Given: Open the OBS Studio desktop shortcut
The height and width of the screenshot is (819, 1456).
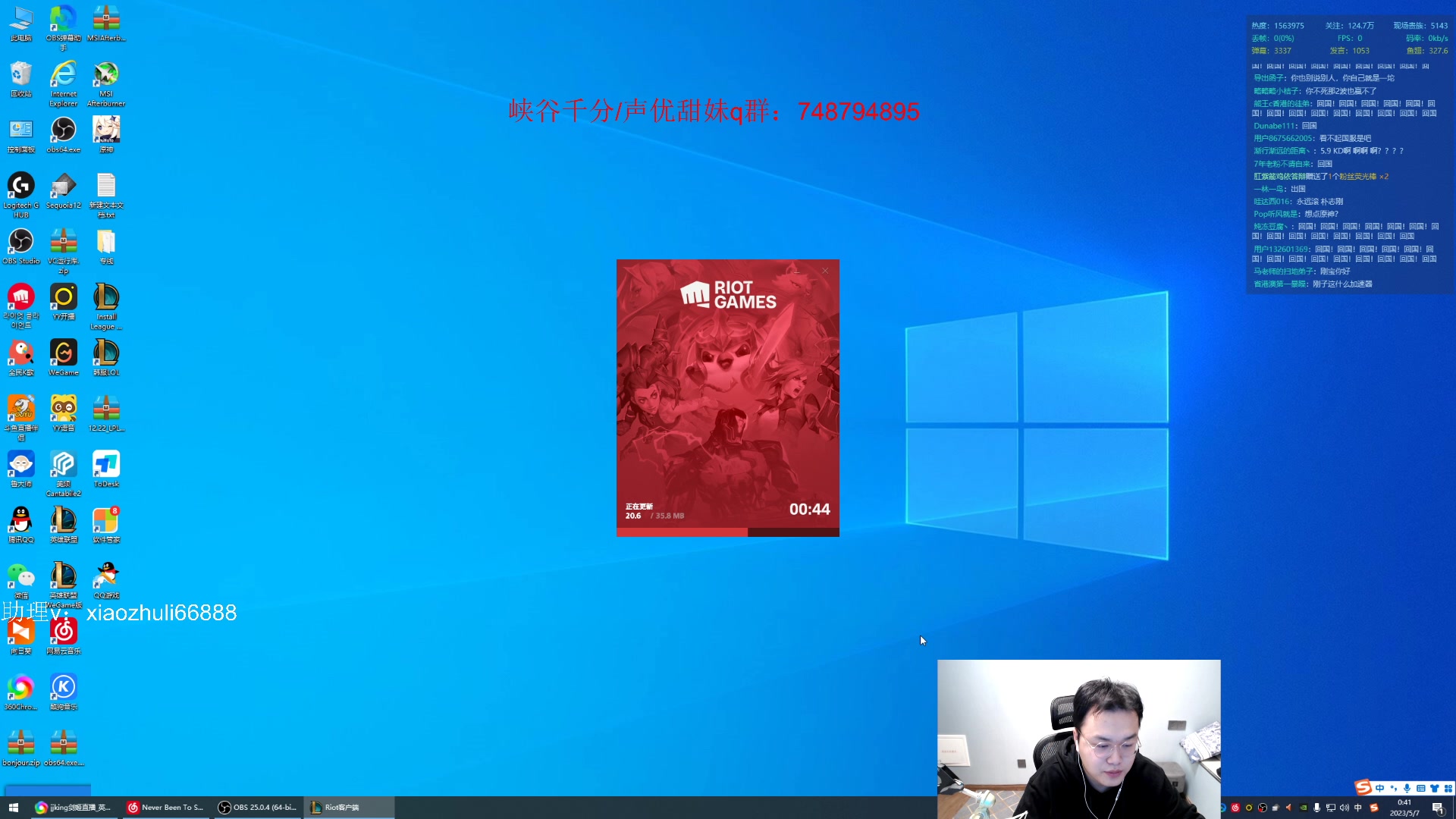Looking at the screenshot, I should 20,243.
